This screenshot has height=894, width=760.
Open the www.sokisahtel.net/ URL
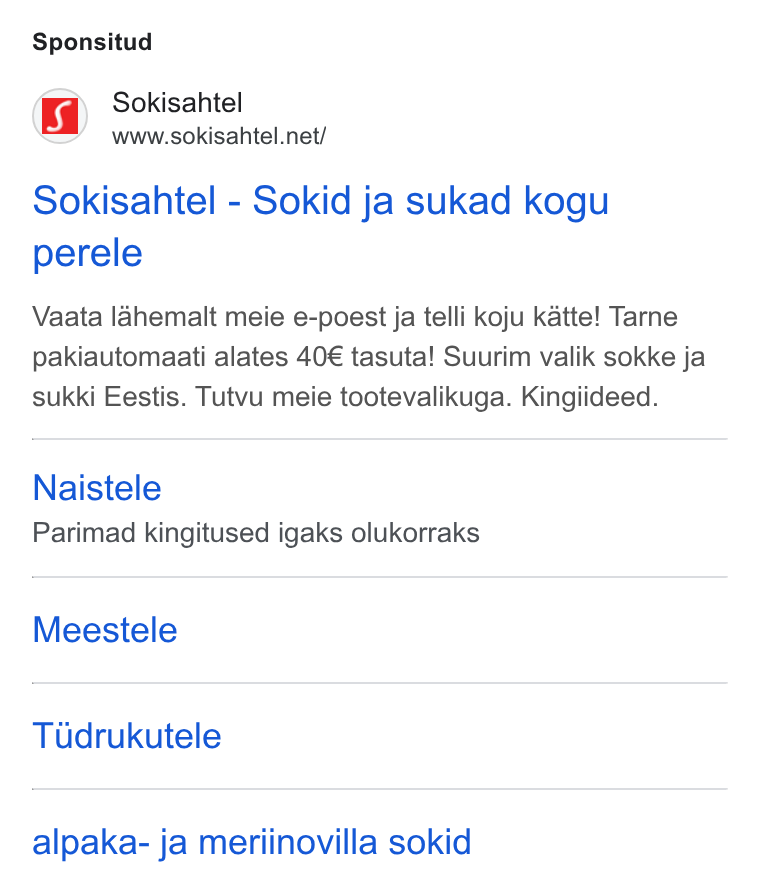219,136
